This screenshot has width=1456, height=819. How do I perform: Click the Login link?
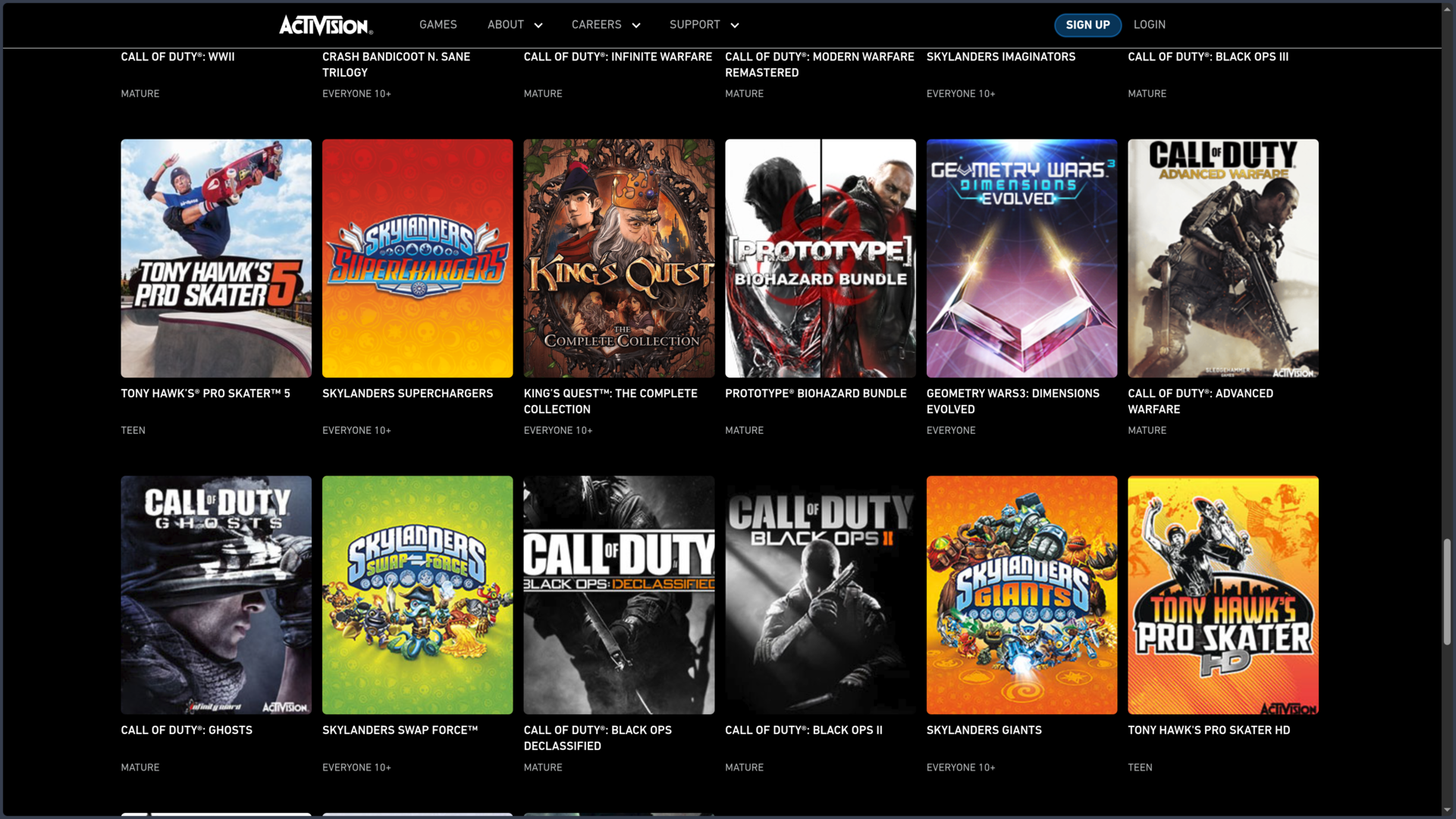[1150, 25]
